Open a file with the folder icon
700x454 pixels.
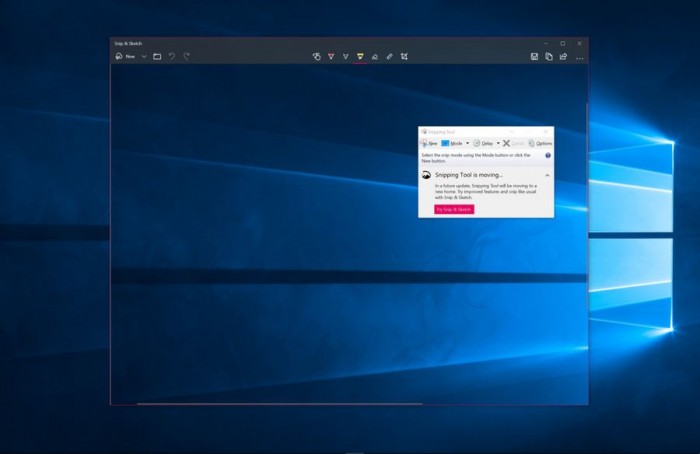(157, 56)
